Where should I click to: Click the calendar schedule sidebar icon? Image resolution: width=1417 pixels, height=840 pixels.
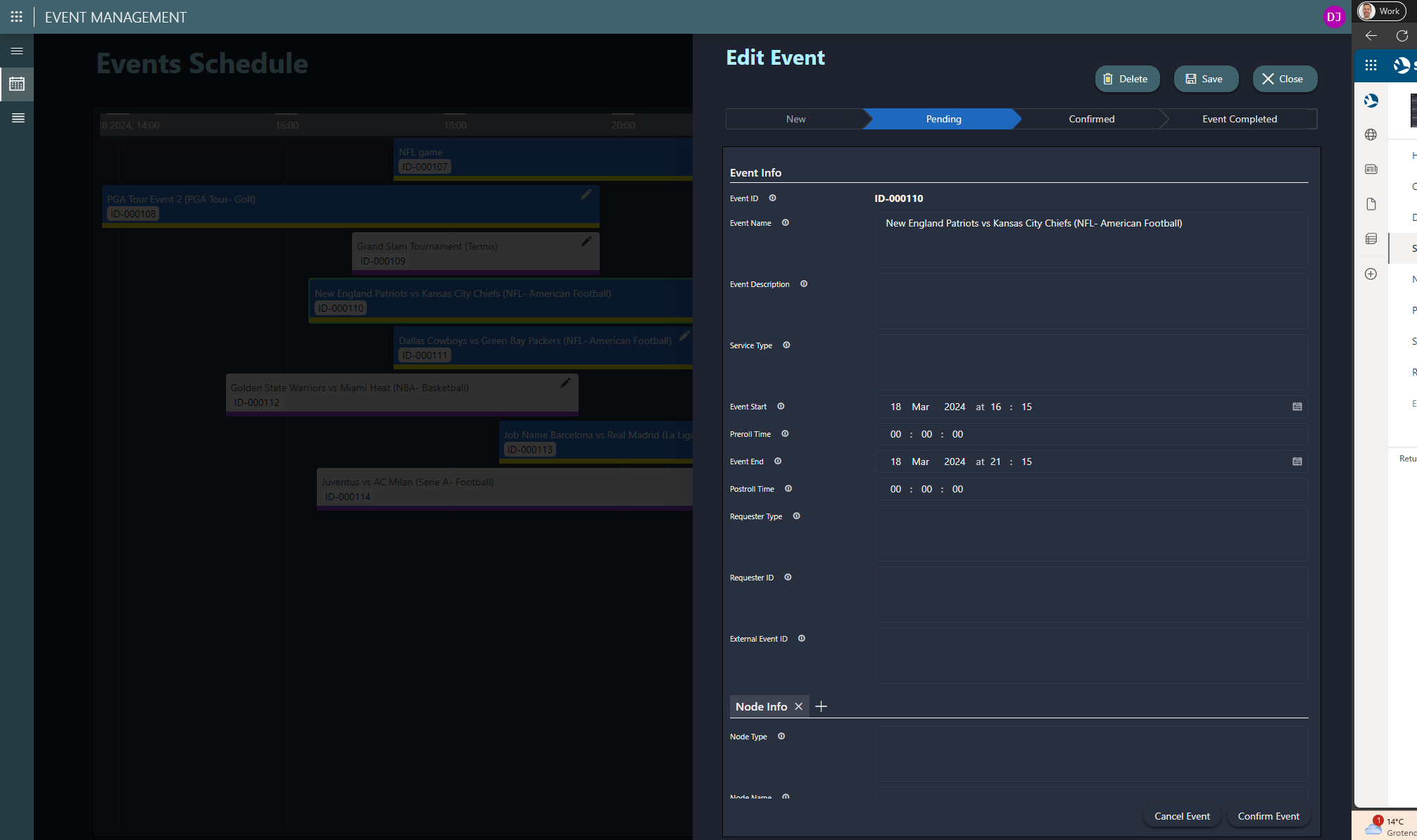[17, 84]
